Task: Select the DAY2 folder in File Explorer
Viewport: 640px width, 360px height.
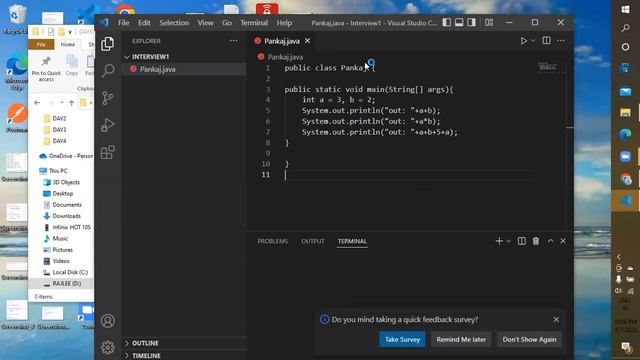Action: coord(59,118)
